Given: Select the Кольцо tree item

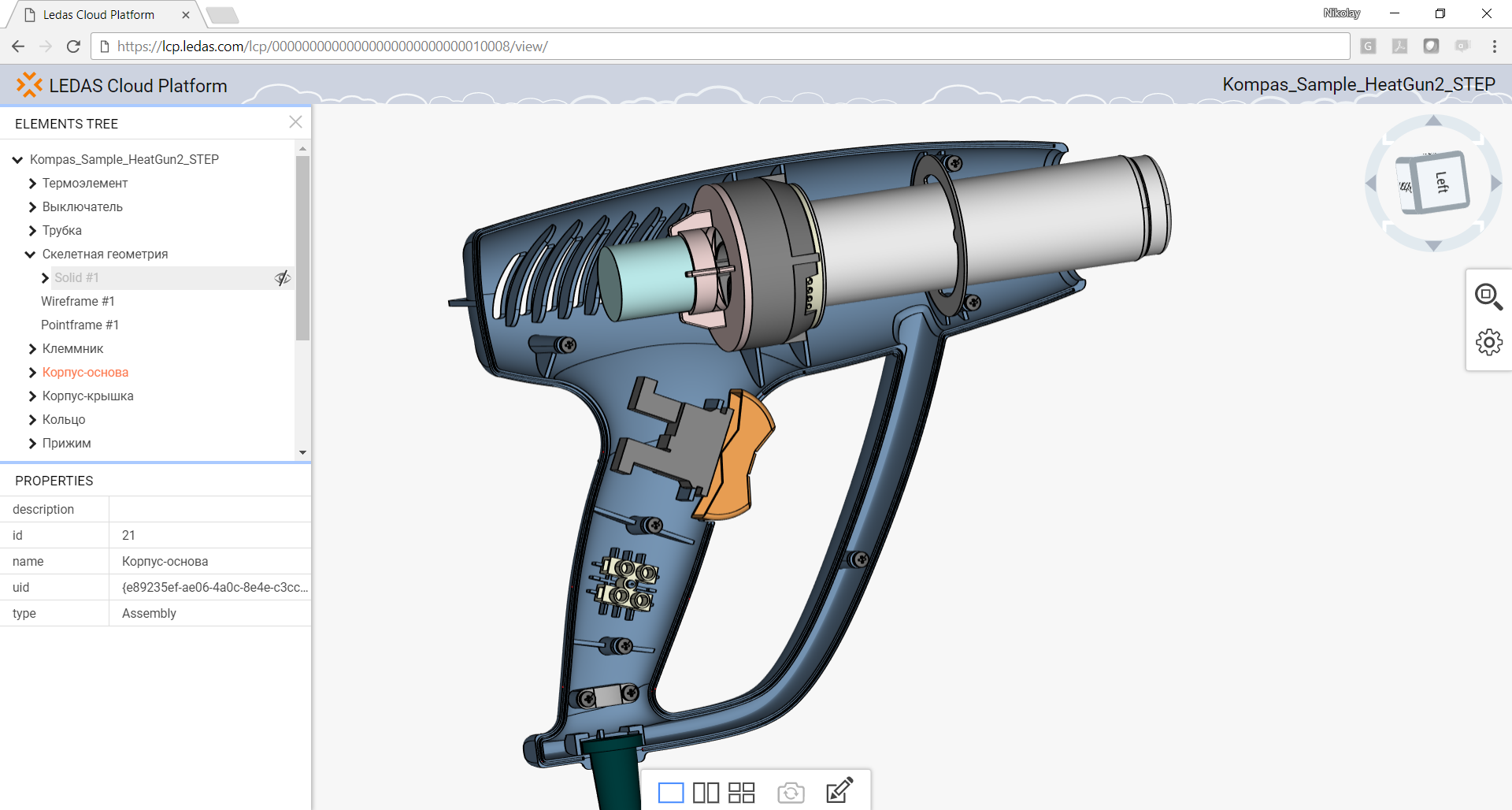Looking at the screenshot, I should [64, 420].
